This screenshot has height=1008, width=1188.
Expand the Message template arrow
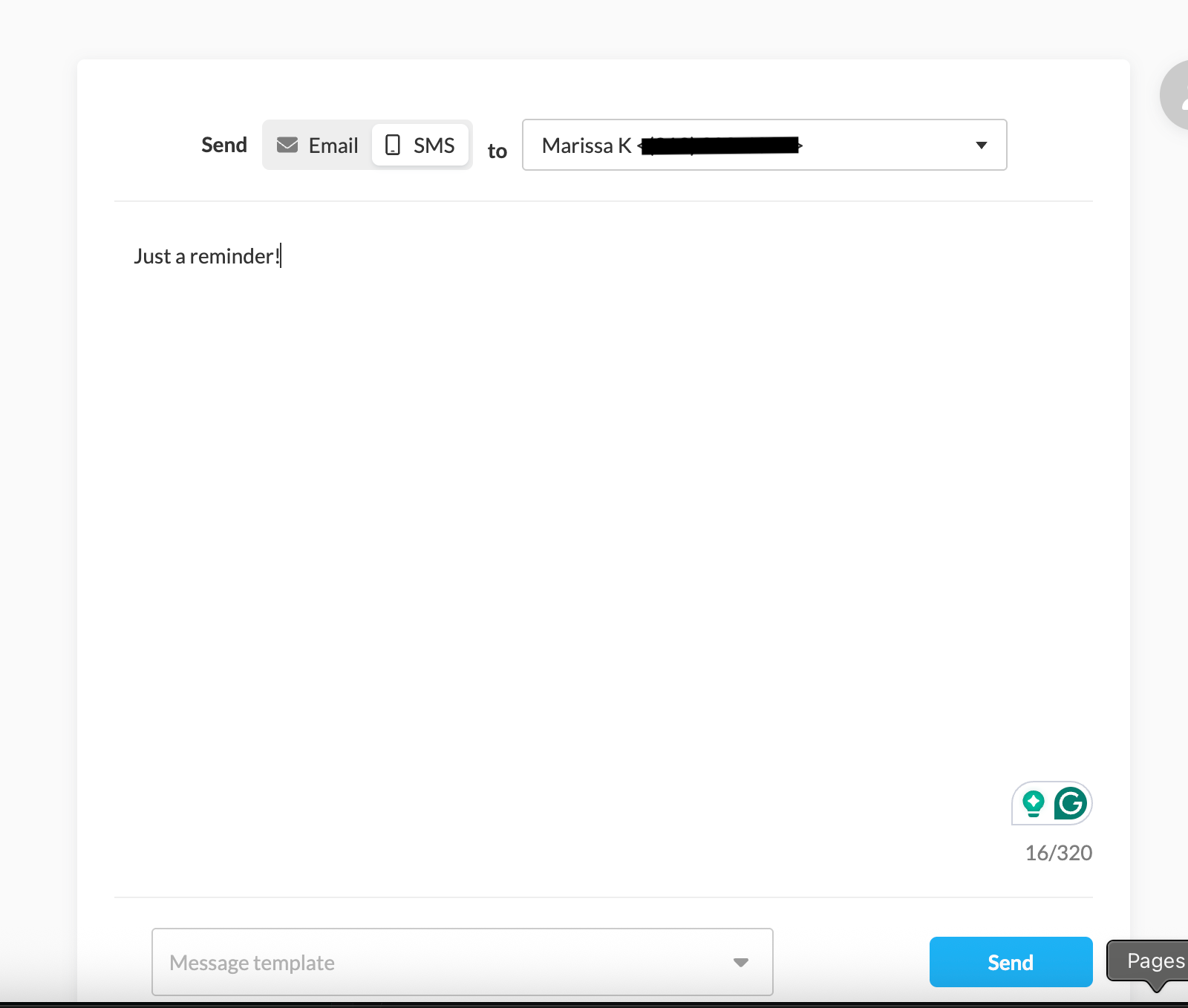(740, 963)
